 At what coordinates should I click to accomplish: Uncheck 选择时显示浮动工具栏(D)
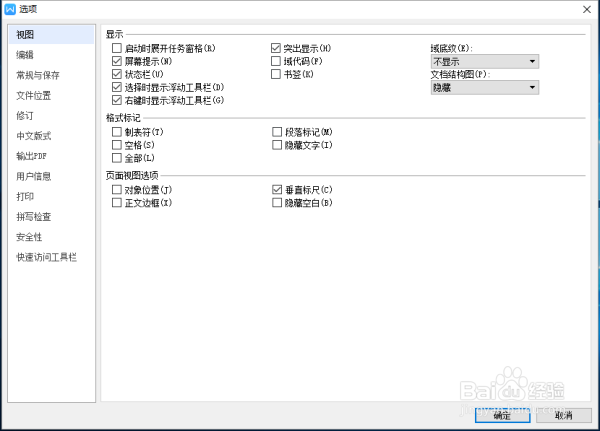[x=117, y=87]
